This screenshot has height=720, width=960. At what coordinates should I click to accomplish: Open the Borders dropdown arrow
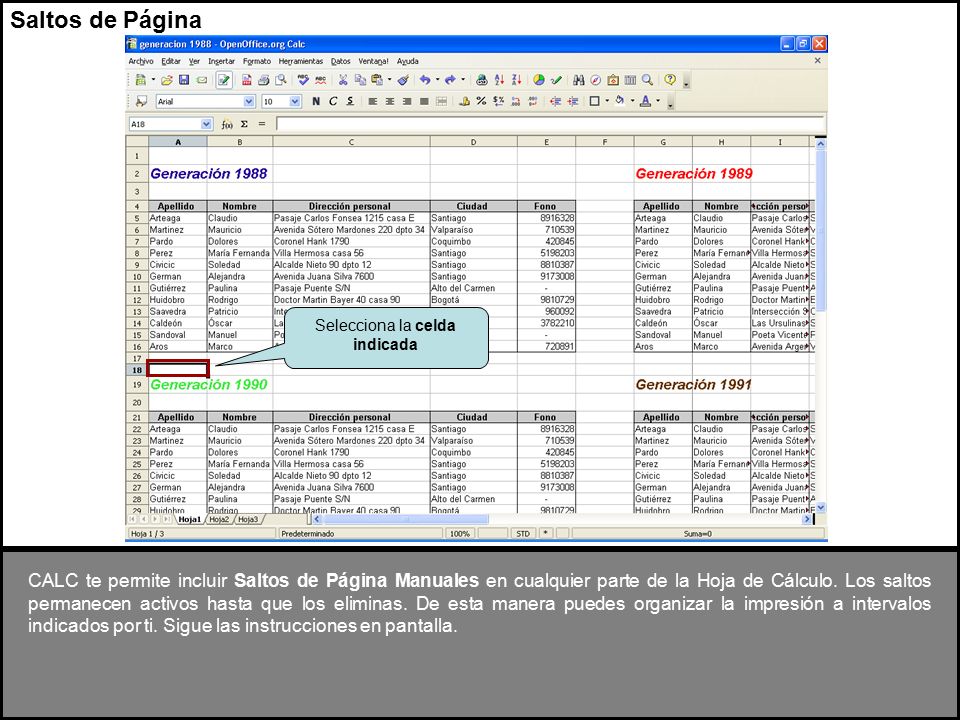click(607, 102)
